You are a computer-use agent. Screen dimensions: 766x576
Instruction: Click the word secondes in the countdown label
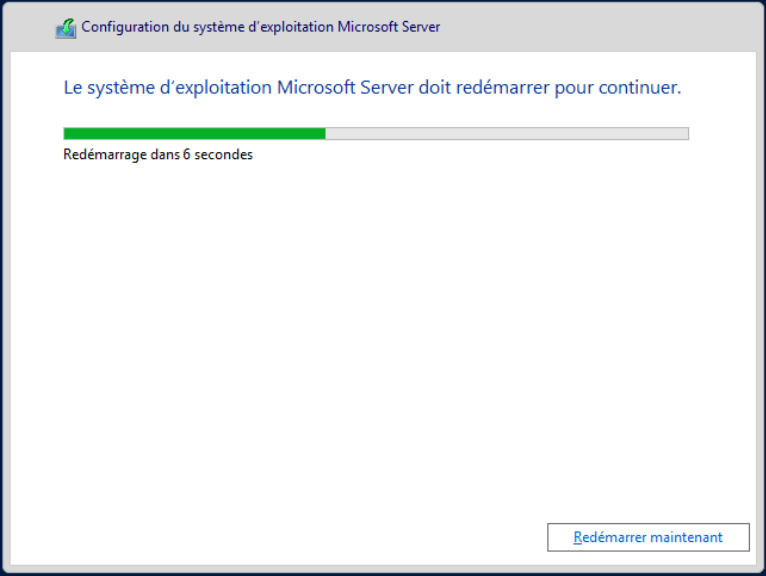(223, 155)
